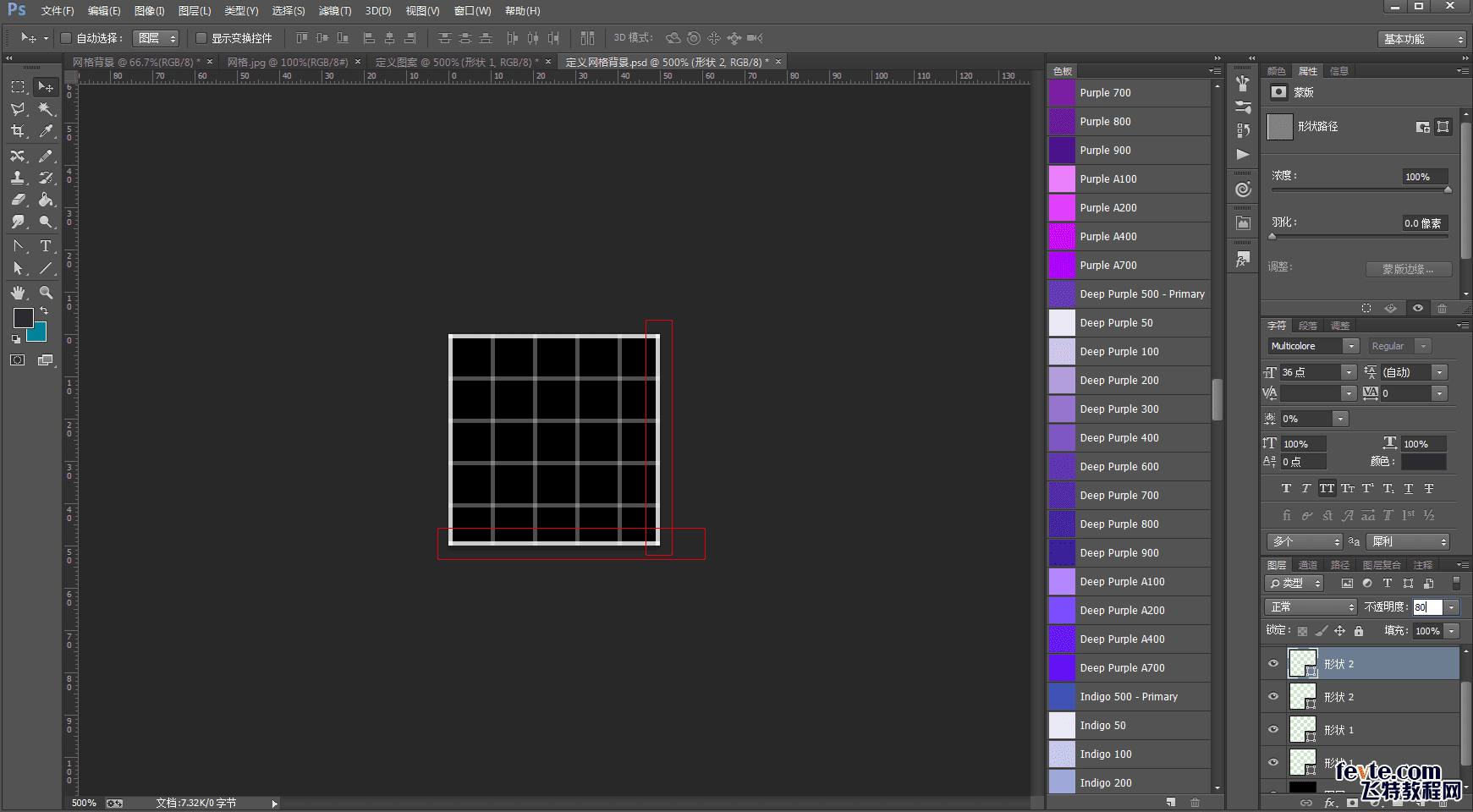Viewport: 1473px width, 812px height.
Task: Choose the Horizontal Type tool
Action: tap(46, 246)
